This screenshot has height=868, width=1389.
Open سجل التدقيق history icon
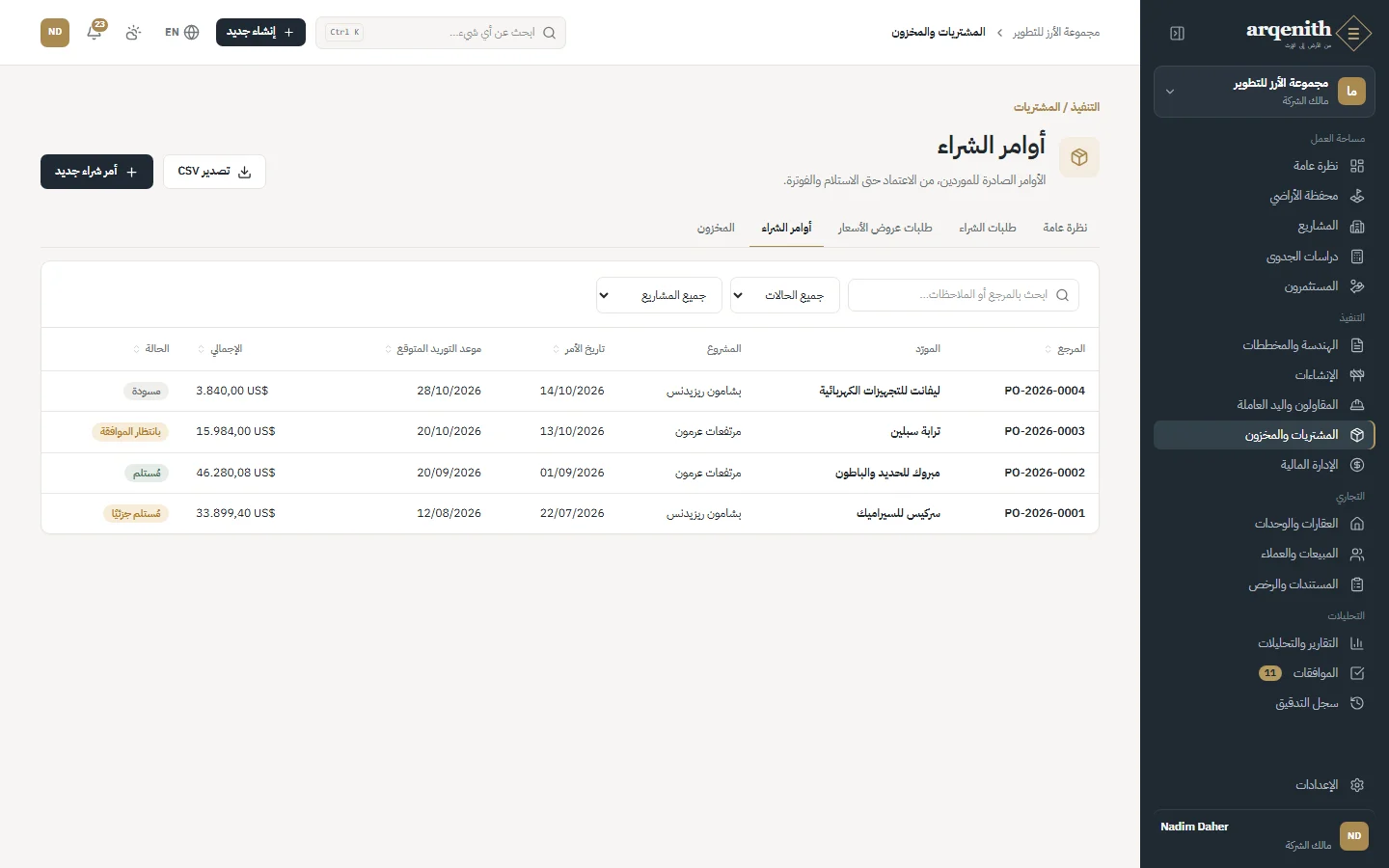pos(1357,703)
